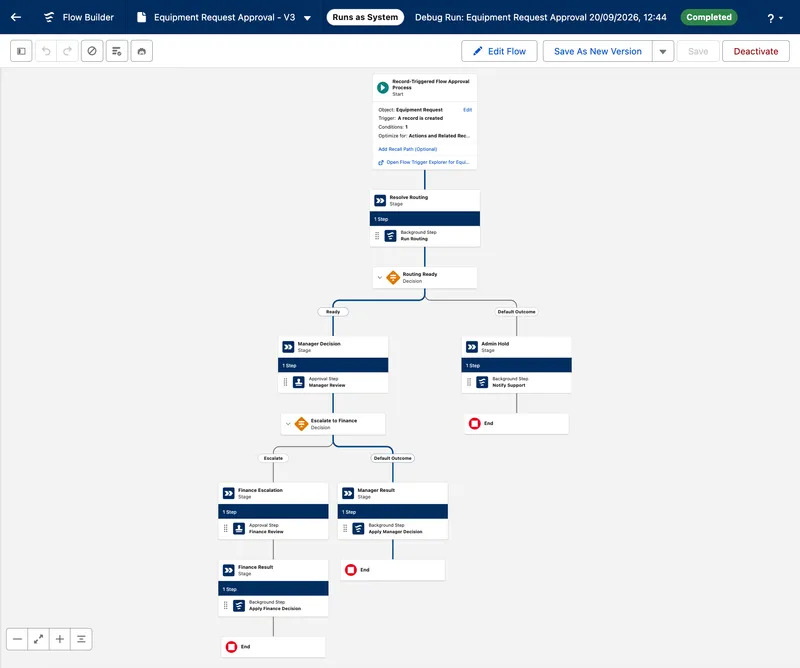The height and width of the screenshot is (668, 800).
Task: Open the help question mark menu
Action: [774, 18]
